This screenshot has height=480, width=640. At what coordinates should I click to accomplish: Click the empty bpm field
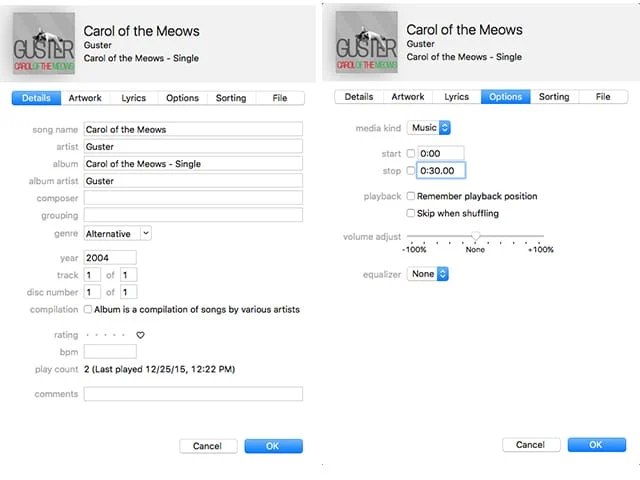coord(110,351)
